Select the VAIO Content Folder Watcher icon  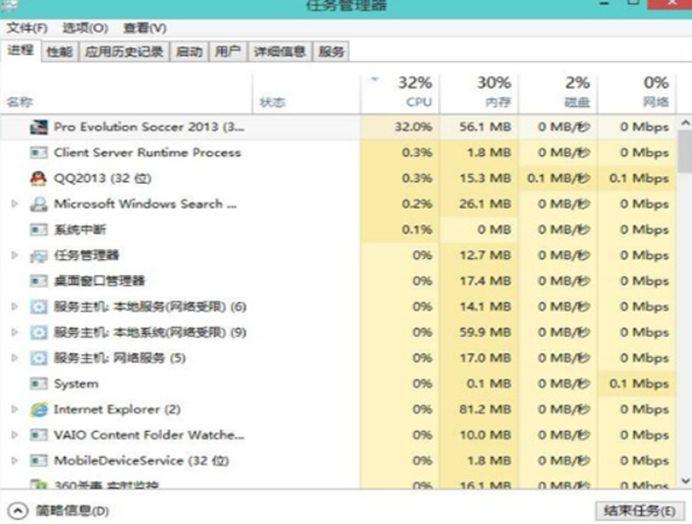coord(38,435)
